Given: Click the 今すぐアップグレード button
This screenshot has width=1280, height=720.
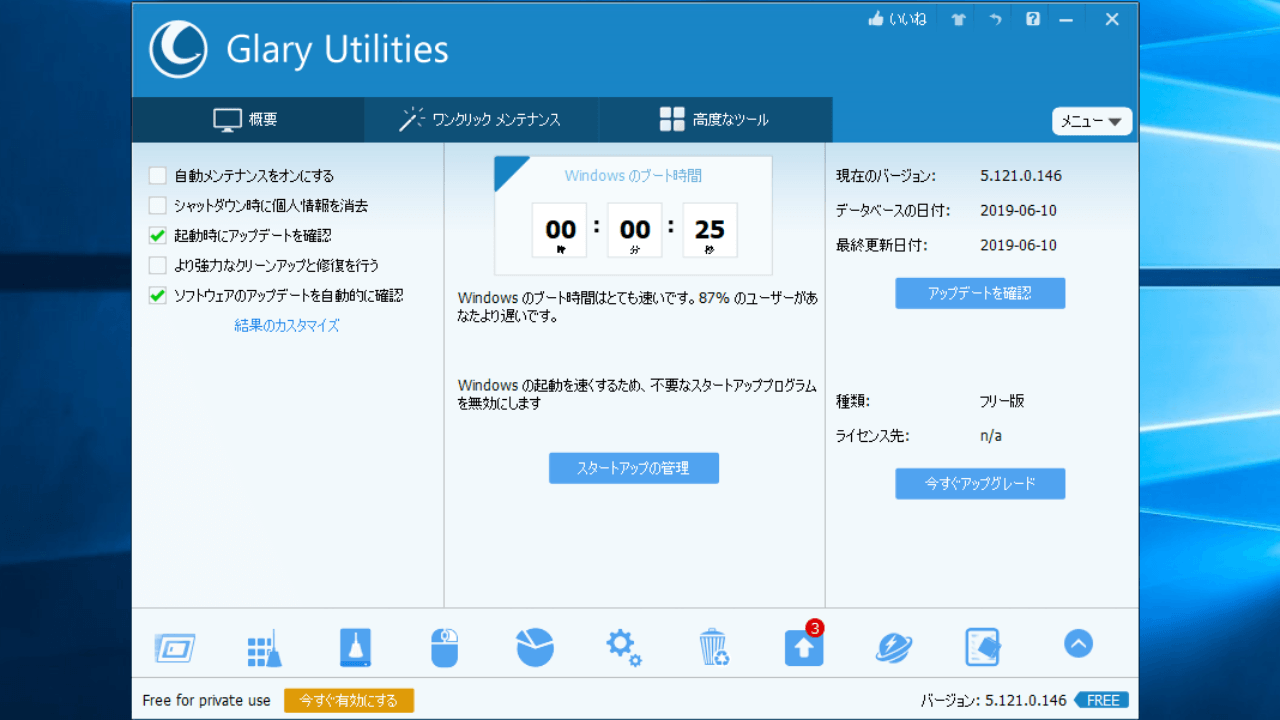Looking at the screenshot, I should (x=980, y=483).
